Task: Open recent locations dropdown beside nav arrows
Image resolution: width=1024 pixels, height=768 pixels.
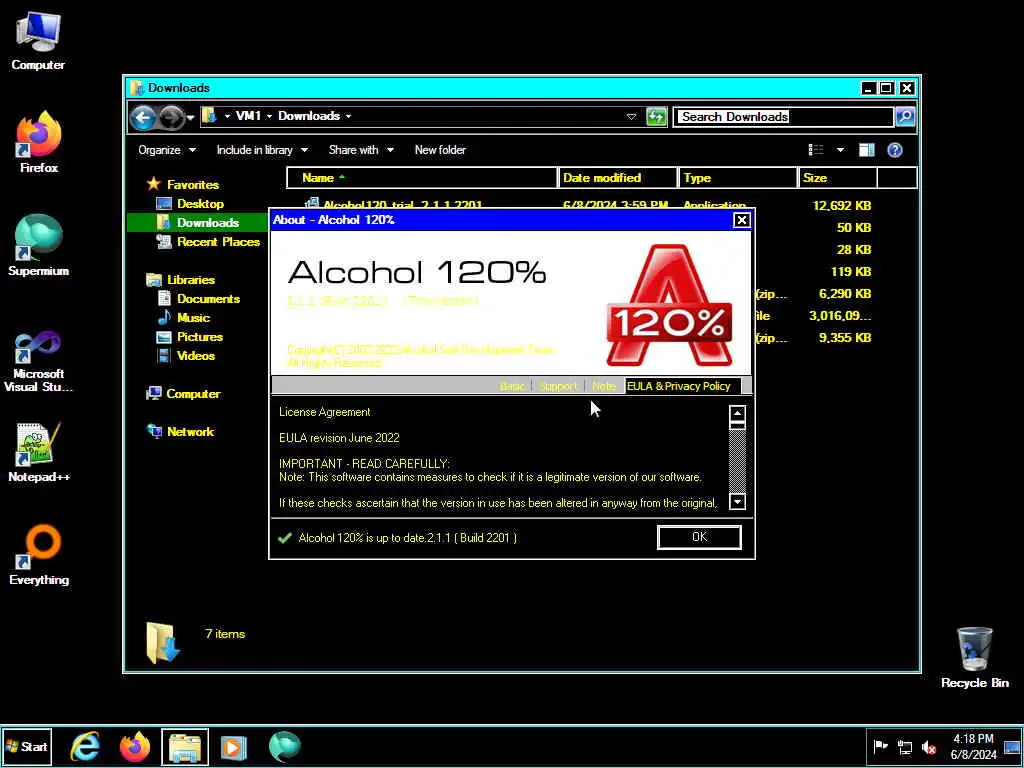Action: (190, 118)
